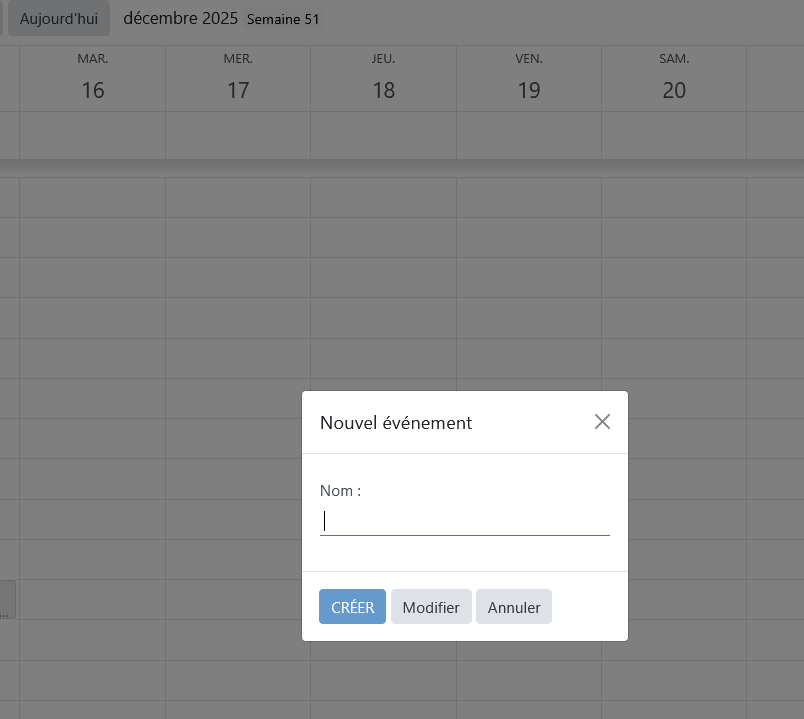Select the MAR. 16 day header
The height and width of the screenshot is (719, 804).
tap(93, 79)
